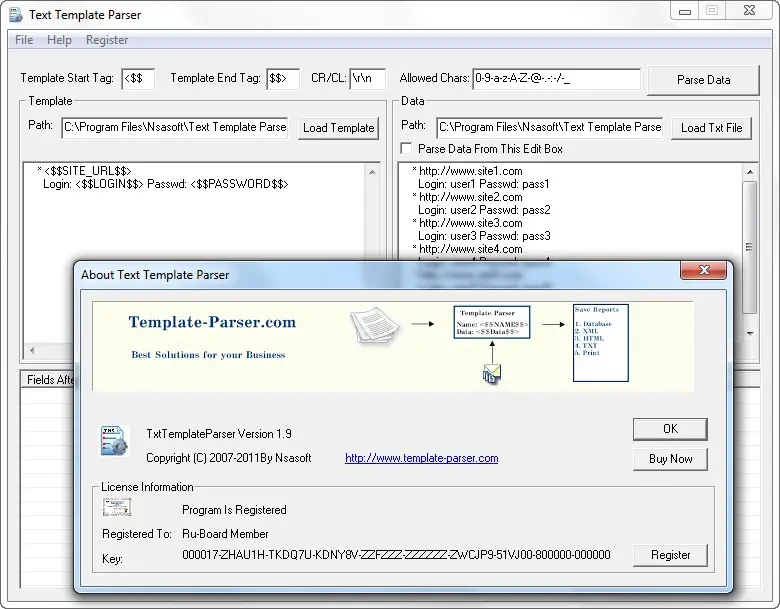Close the About Text Template Parser dialog

pos(704,270)
